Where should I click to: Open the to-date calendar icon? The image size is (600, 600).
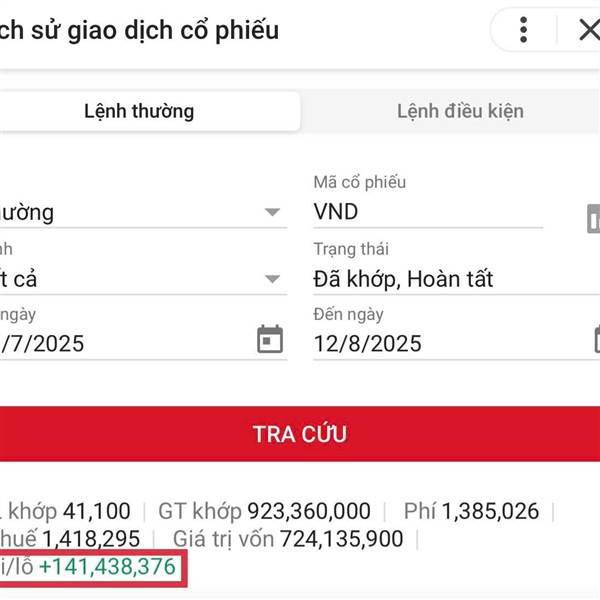597,339
